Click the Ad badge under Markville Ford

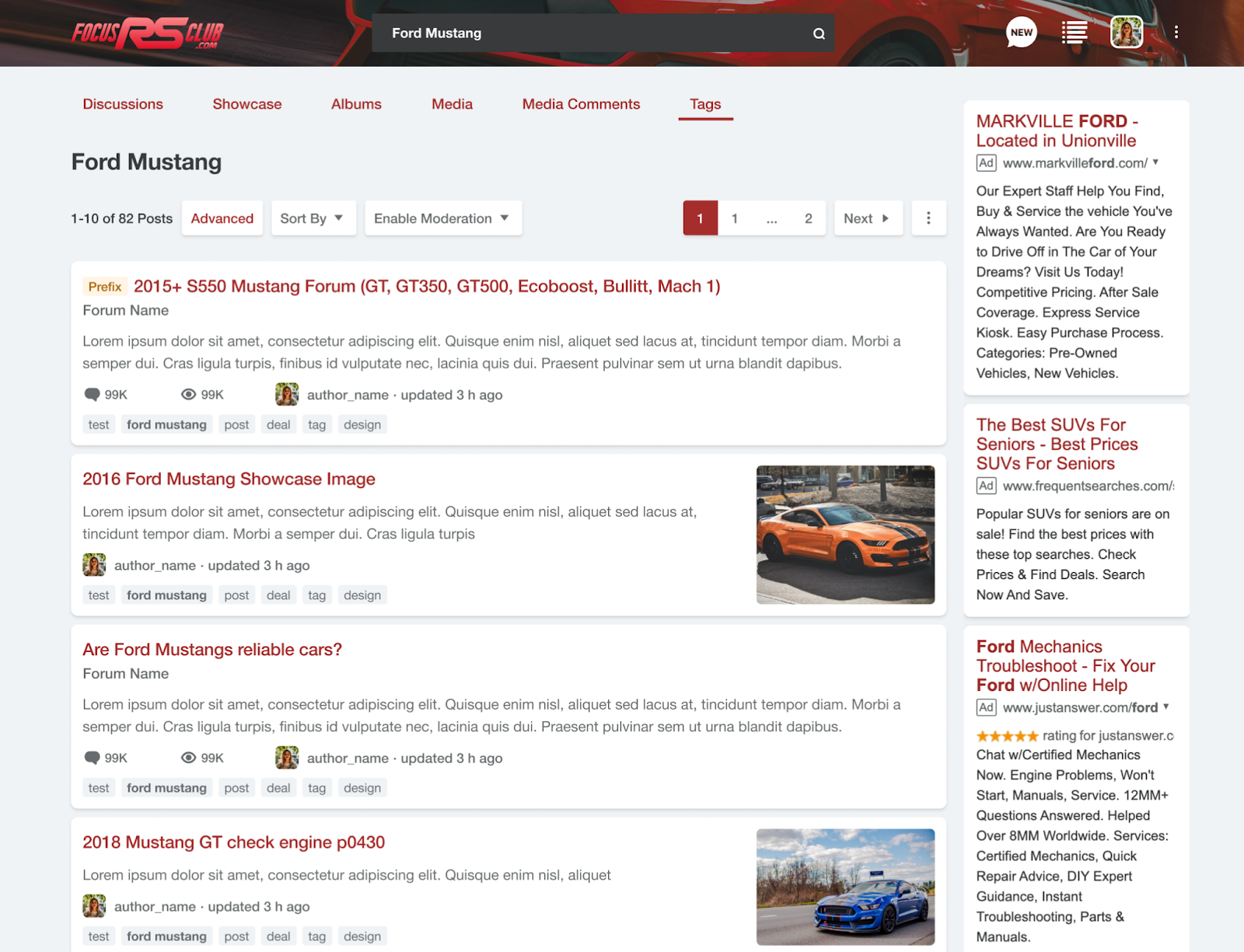pyautogui.click(x=986, y=163)
